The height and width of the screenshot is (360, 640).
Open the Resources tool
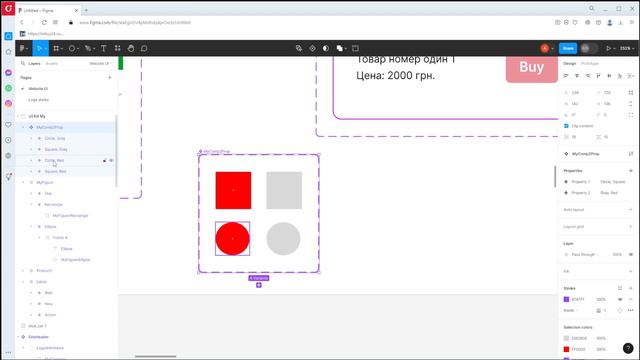(x=118, y=48)
